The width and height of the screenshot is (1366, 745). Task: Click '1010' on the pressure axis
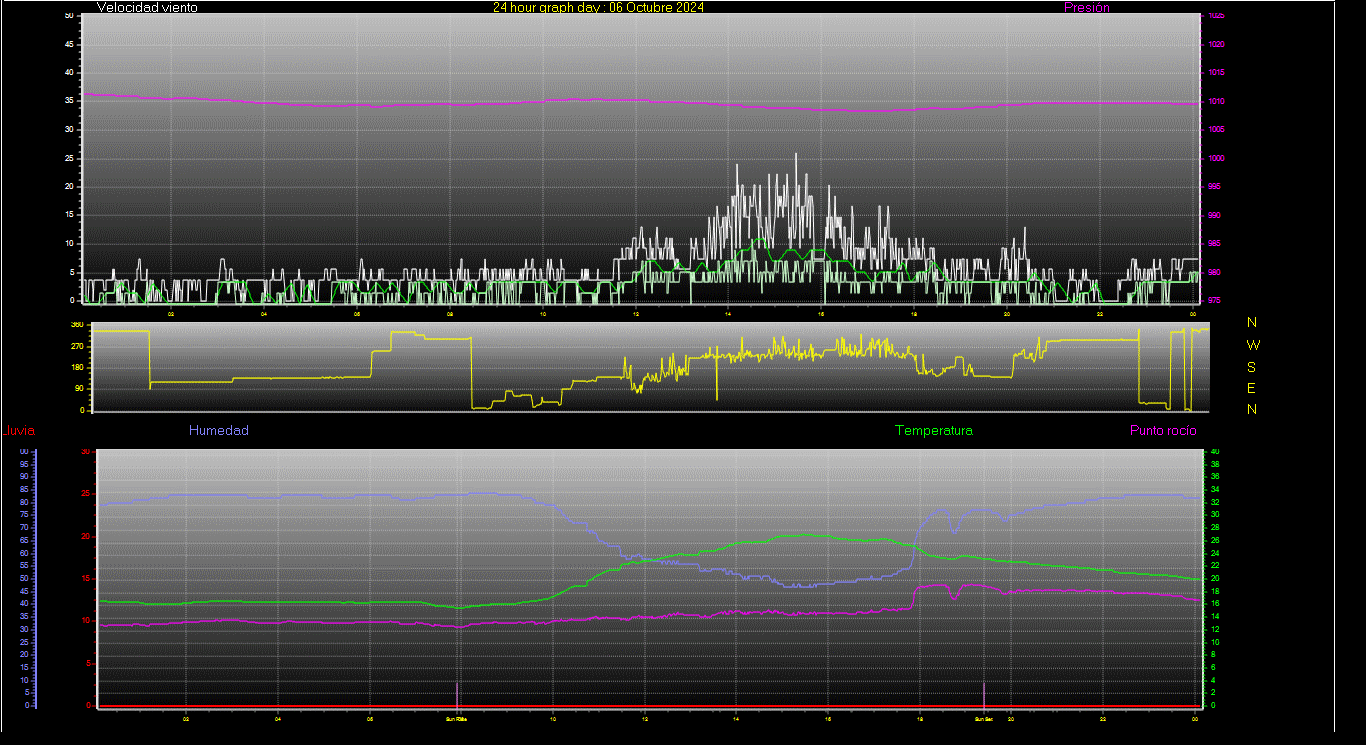coord(1215,102)
